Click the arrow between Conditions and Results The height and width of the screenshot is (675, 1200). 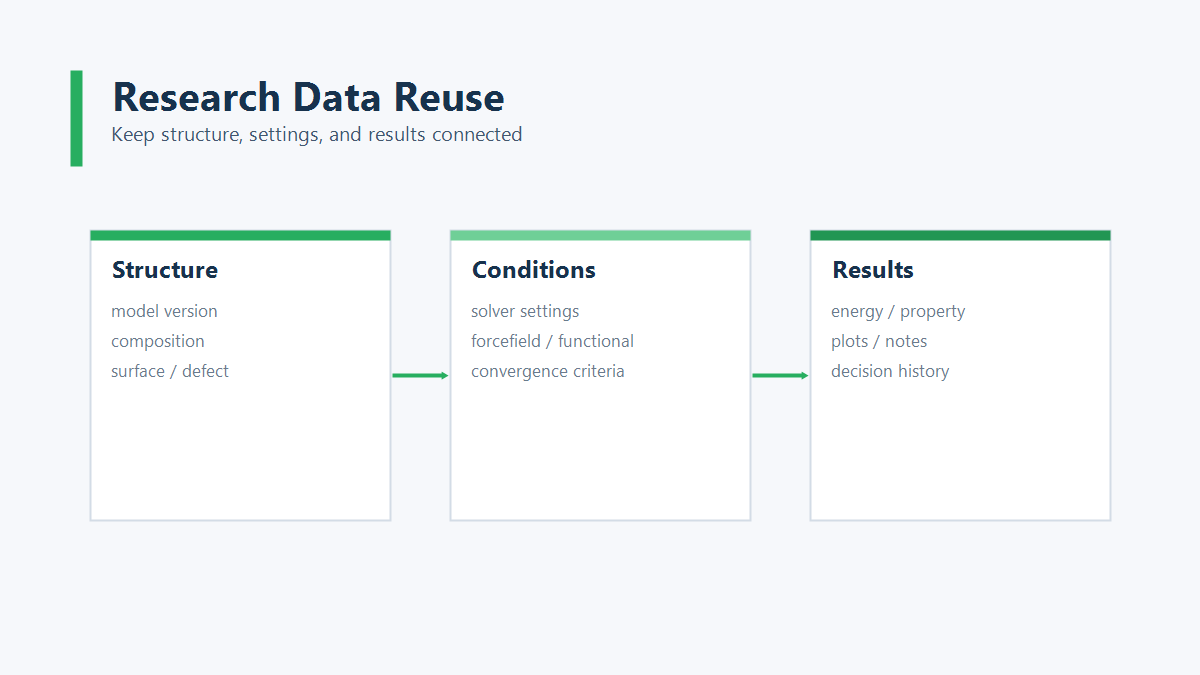click(780, 375)
